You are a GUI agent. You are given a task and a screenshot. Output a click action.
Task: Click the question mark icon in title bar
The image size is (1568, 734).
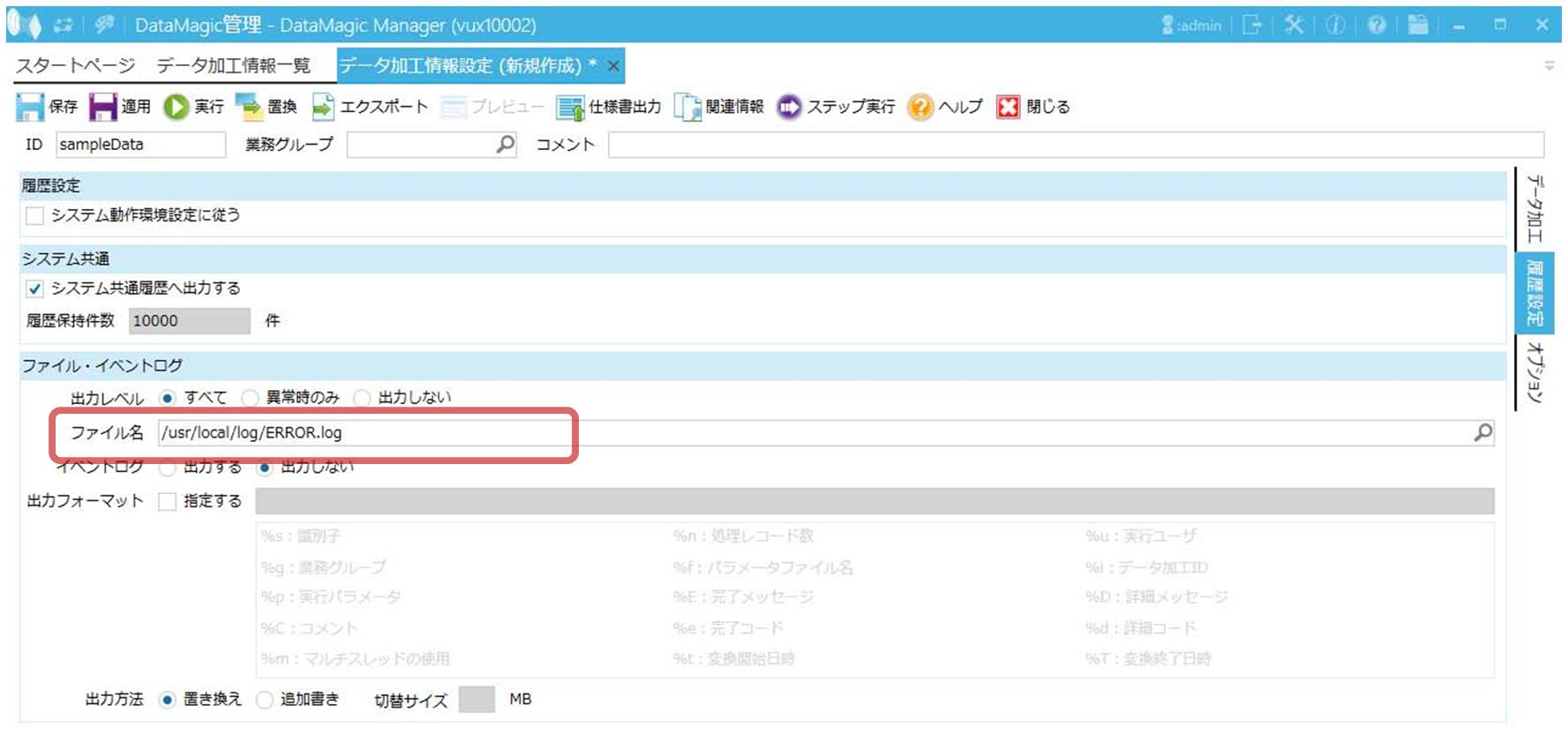(x=1377, y=25)
